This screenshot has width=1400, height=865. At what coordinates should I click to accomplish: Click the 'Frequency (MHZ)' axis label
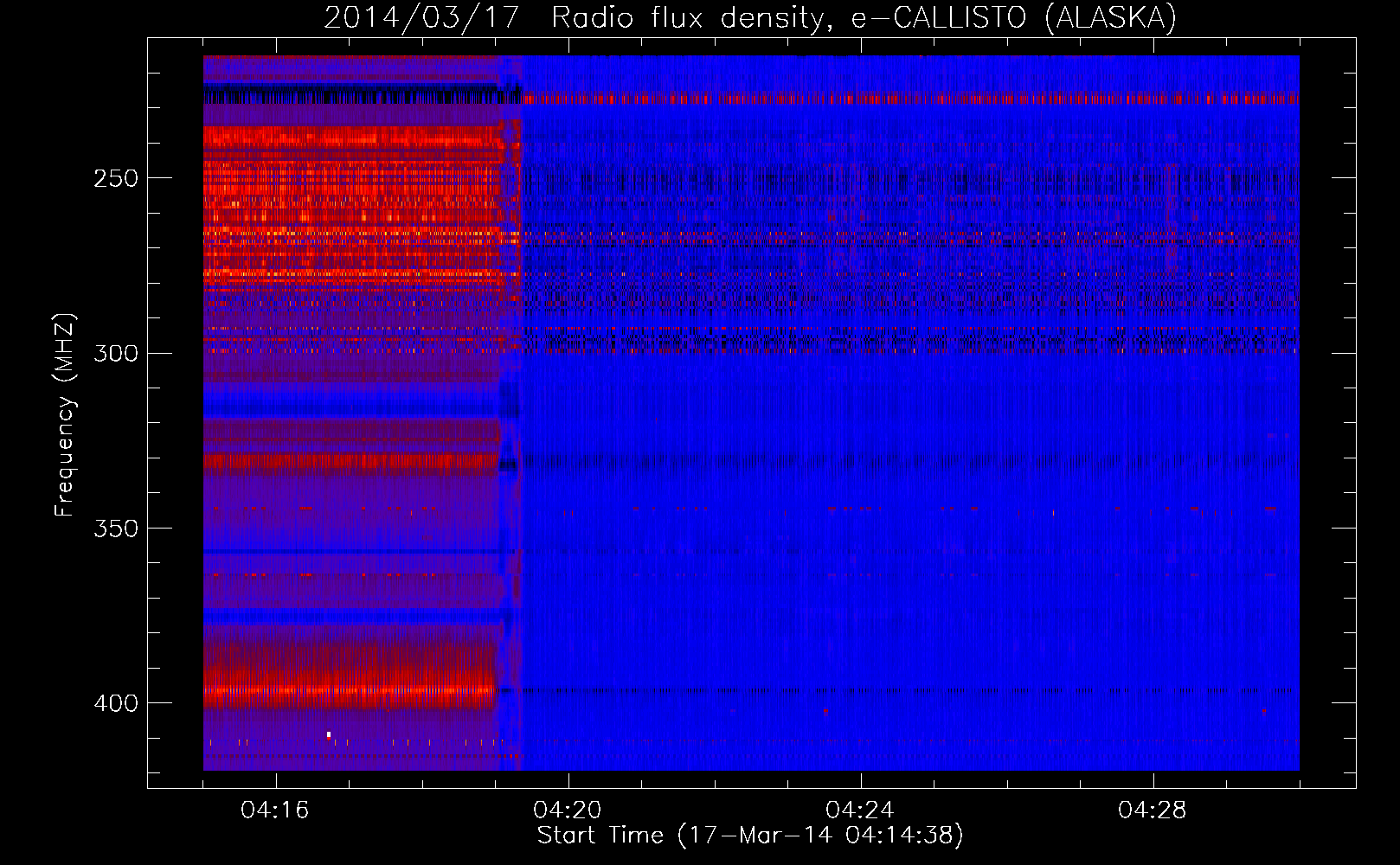[x=65, y=415]
